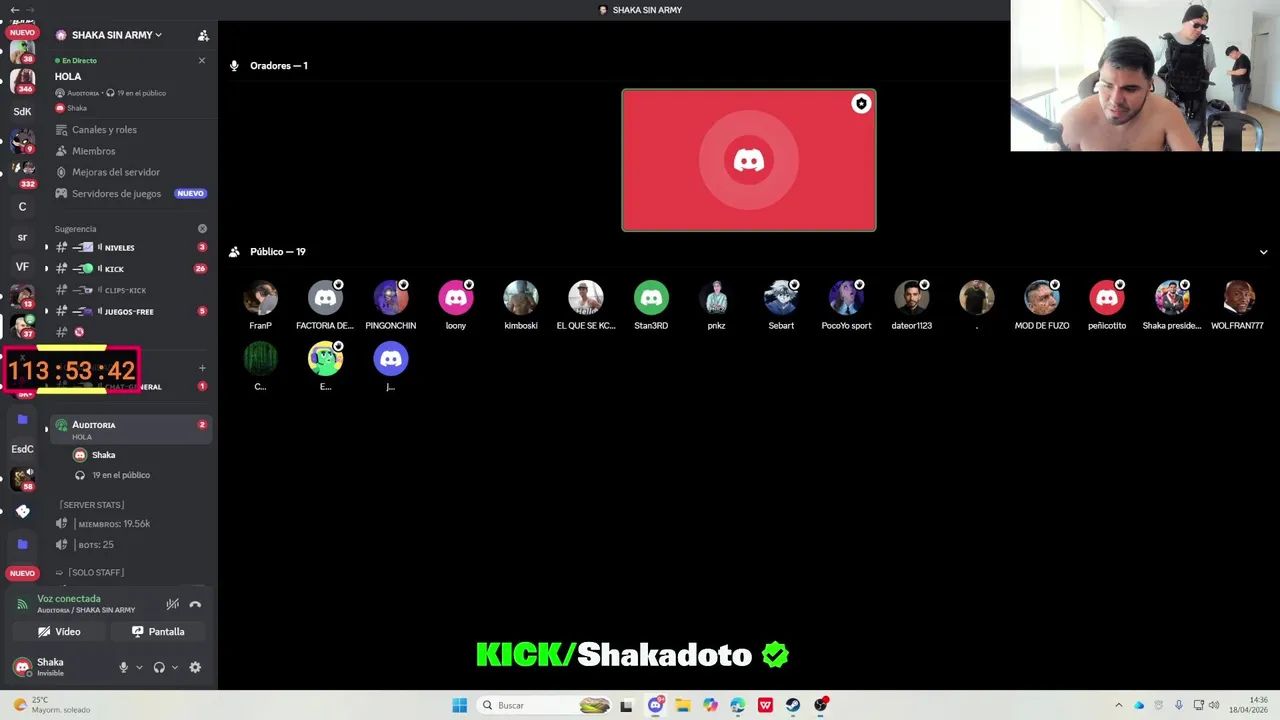Click moderator shield badge on speaker tile

tap(861, 104)
